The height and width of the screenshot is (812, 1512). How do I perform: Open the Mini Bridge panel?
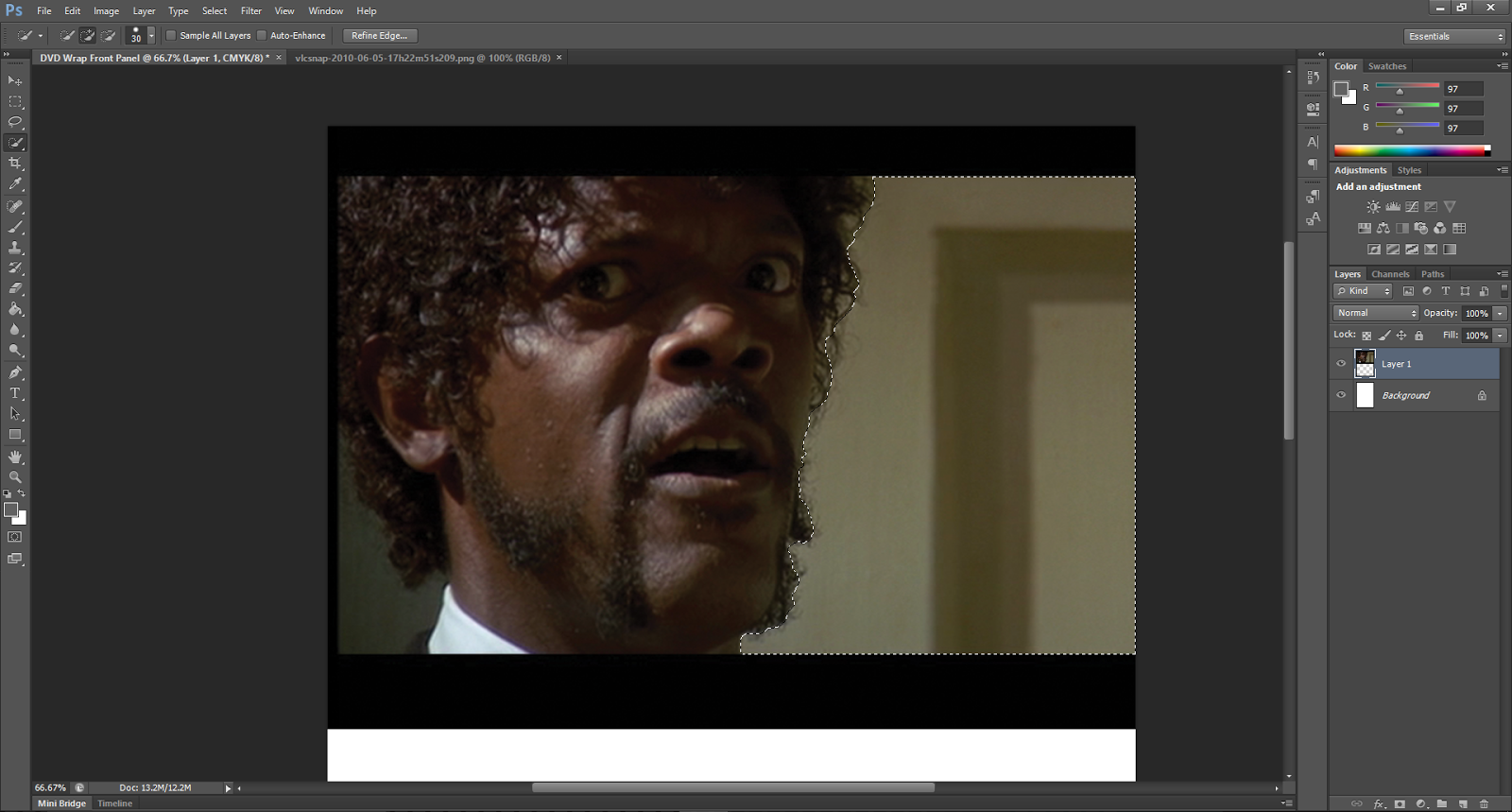(61, 803)
